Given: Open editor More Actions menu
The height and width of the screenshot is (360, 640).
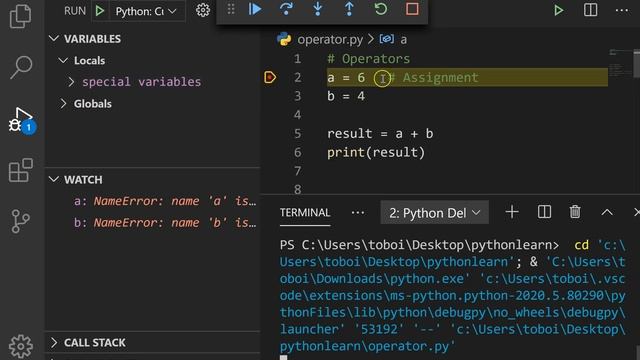Looking at the screenshot, I should point(622,10).
